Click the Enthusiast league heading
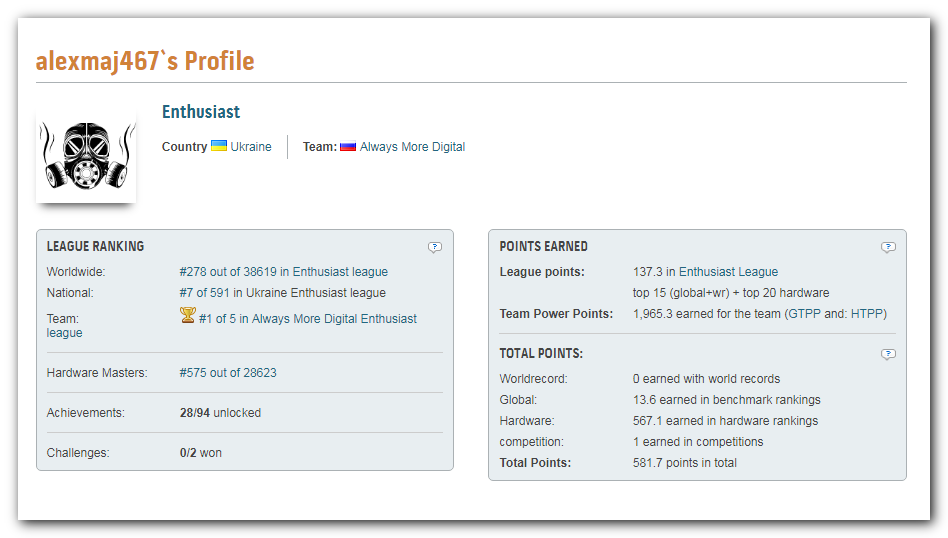The height and width of the screenshot is (538, 948). coord(201,112)
